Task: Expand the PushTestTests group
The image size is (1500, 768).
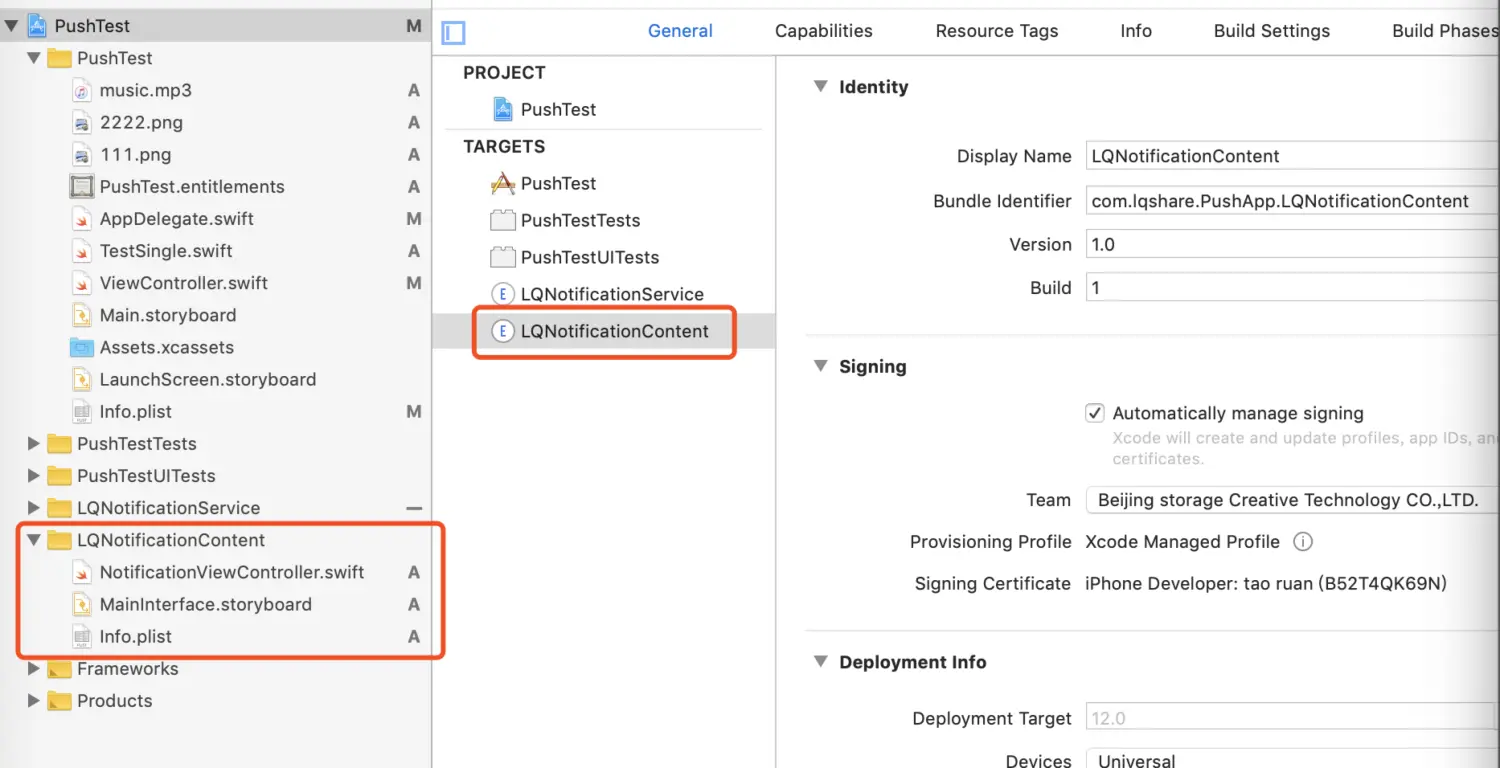Action: [x=34, y=444]
